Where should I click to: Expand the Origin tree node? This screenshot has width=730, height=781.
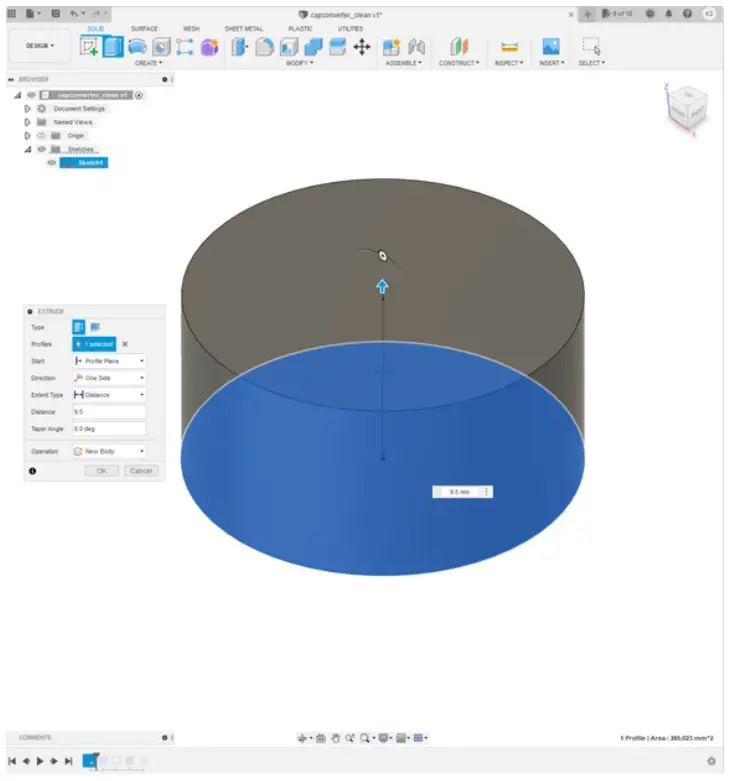coord(27,135)
